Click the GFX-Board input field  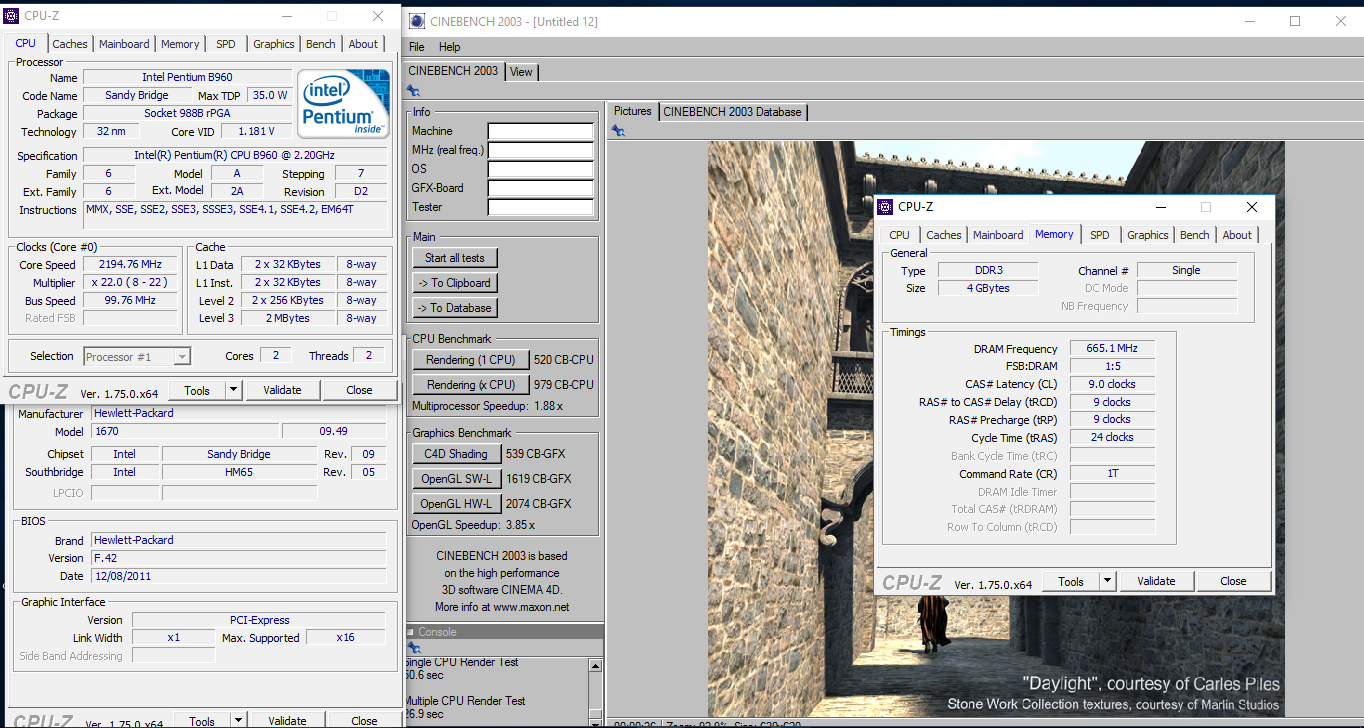point(540,188)
